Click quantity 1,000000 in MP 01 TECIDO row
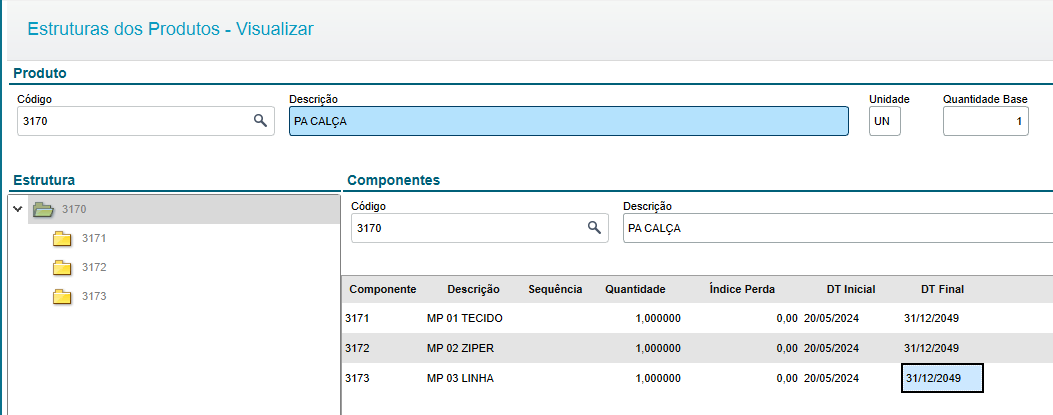This screenshot has width=1053, height=415. [658, 318]
